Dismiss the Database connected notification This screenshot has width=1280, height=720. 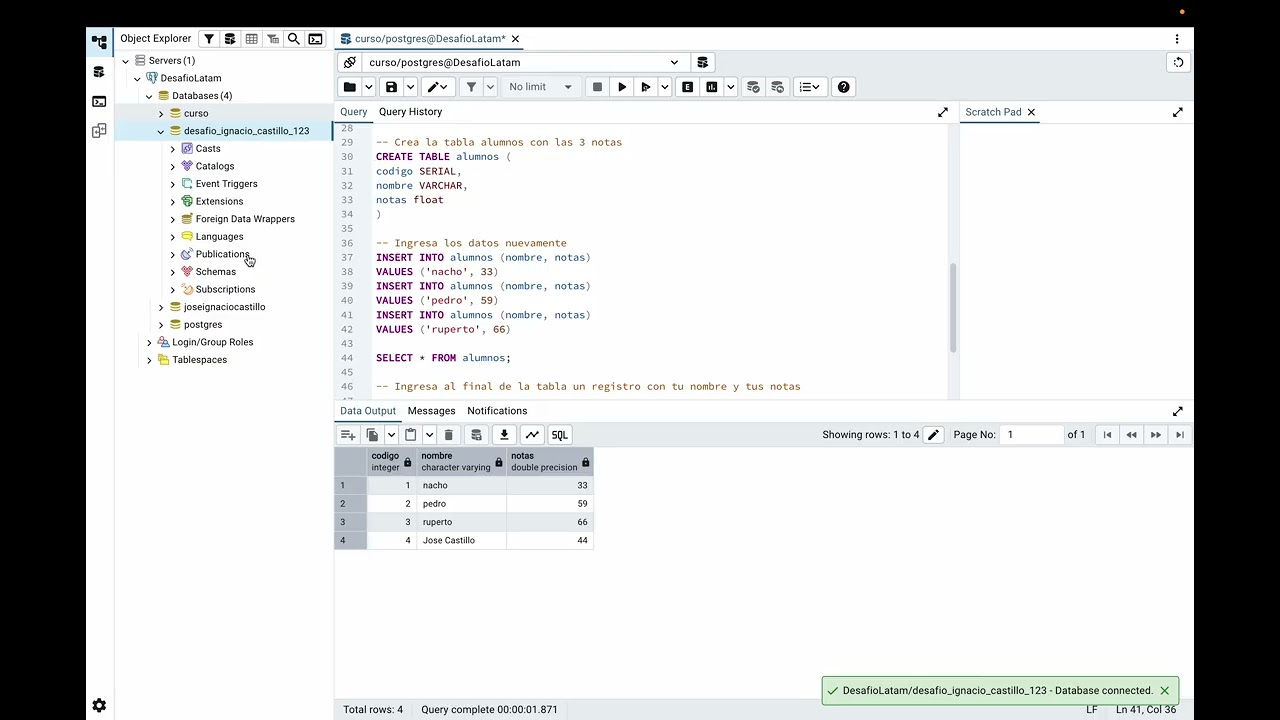1164,691
